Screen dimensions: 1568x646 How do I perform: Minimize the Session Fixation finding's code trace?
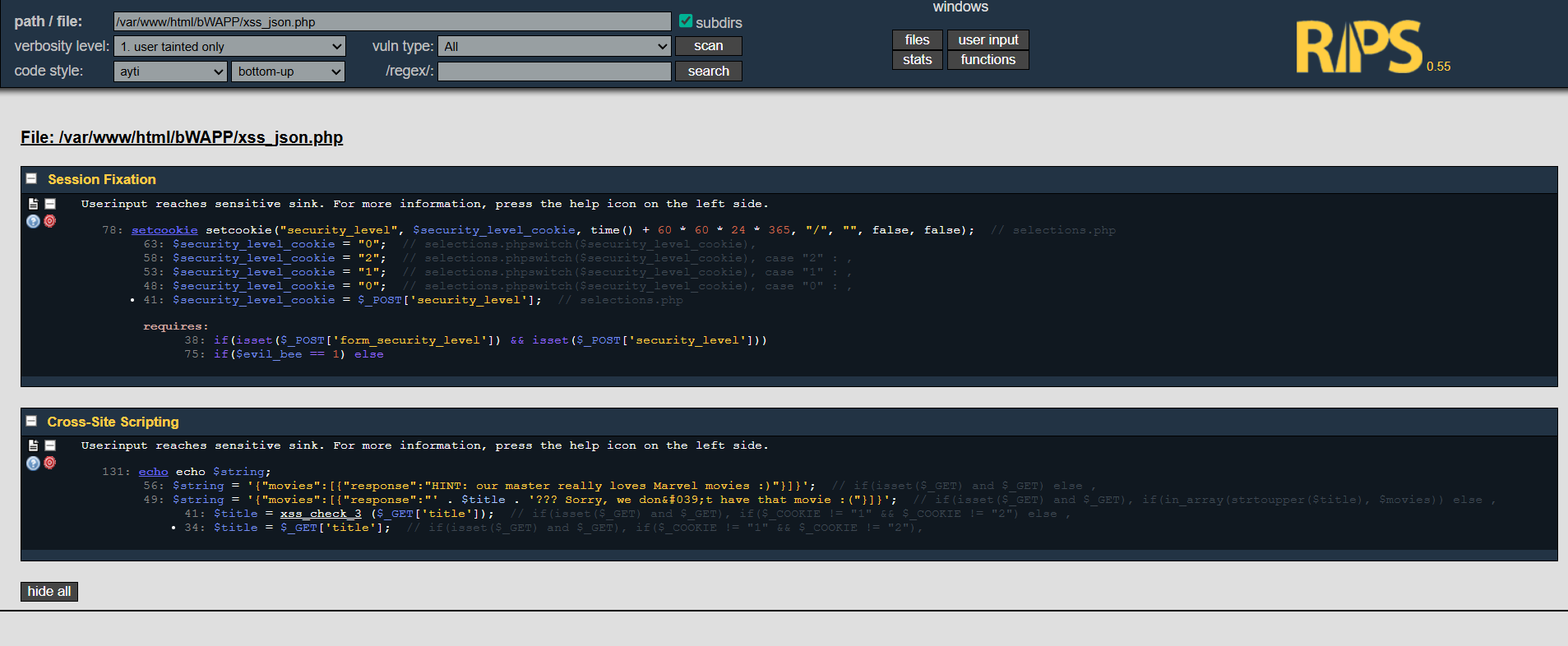click(x=50, y=204)
